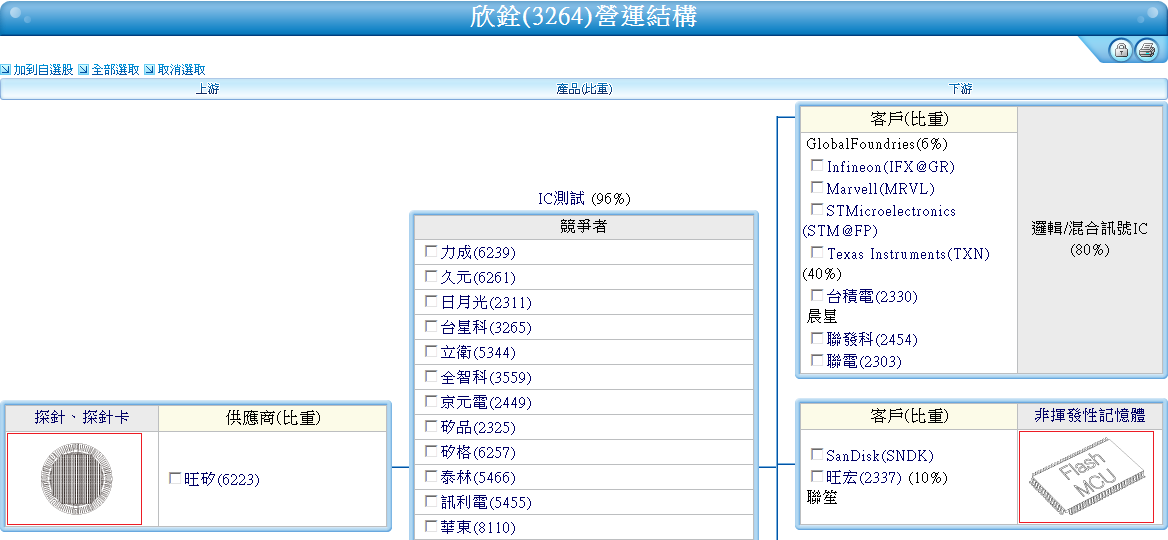
Task: Tick the 訊利電(5455) checkbox
Action: pyautogui.click(x=431, y=502)
